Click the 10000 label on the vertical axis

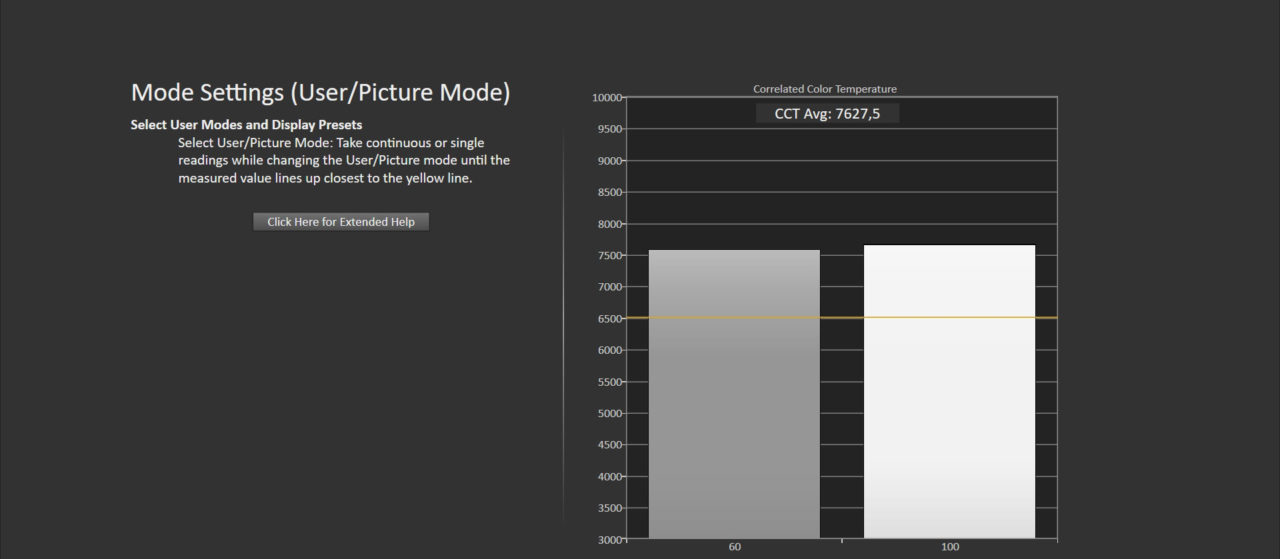(607, 98)
